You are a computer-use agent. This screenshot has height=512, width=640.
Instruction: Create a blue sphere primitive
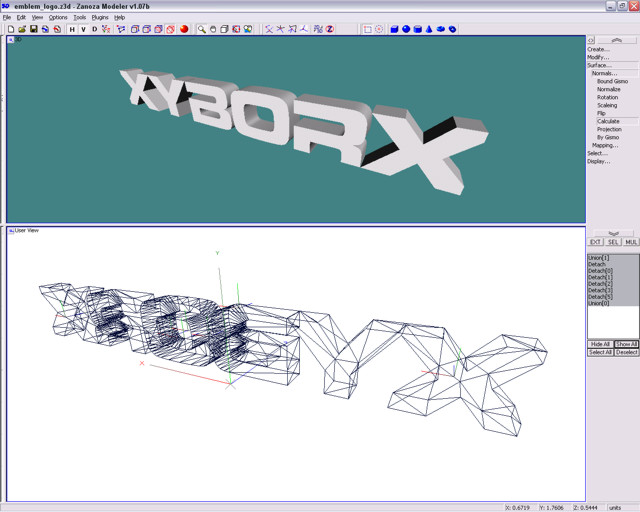(406, 29)
